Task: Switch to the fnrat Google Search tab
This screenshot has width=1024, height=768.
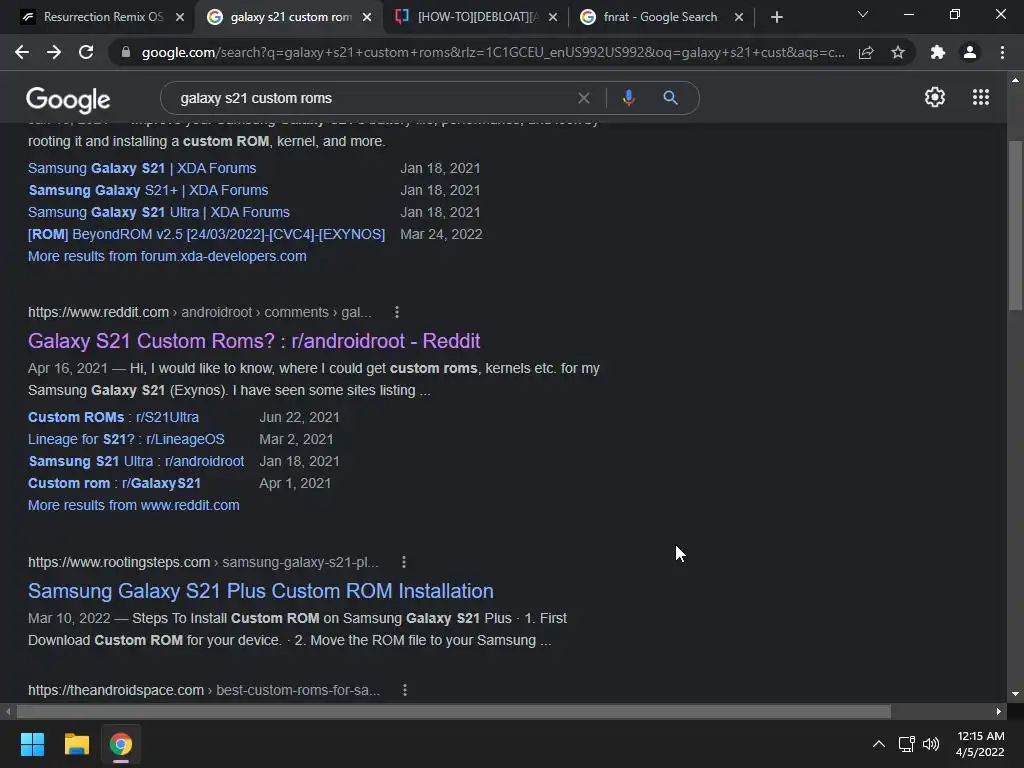Action: tap(660, 17)
